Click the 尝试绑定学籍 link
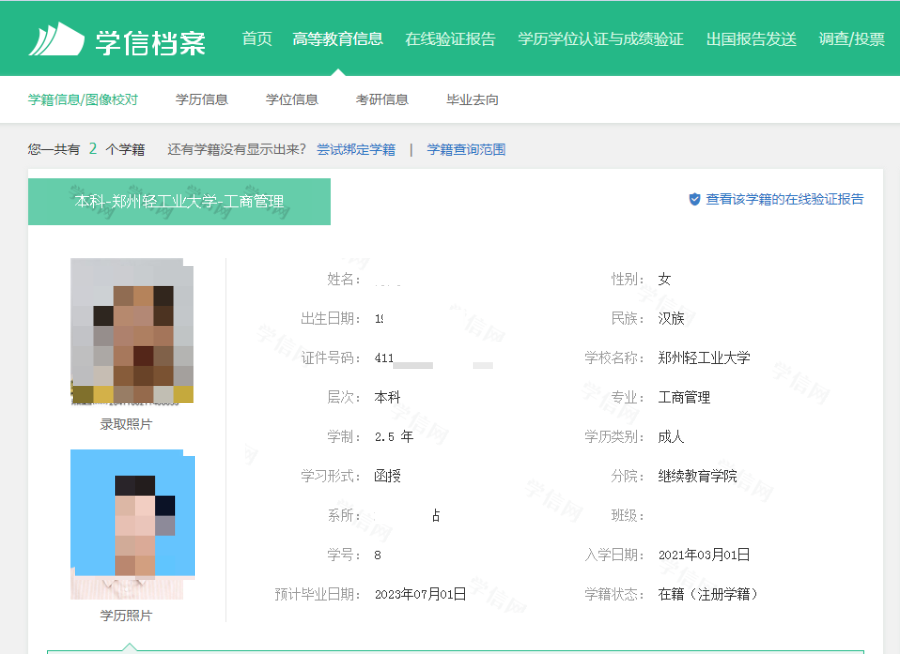The height and width of the screenshot is (654, 900). coord(356,150)
